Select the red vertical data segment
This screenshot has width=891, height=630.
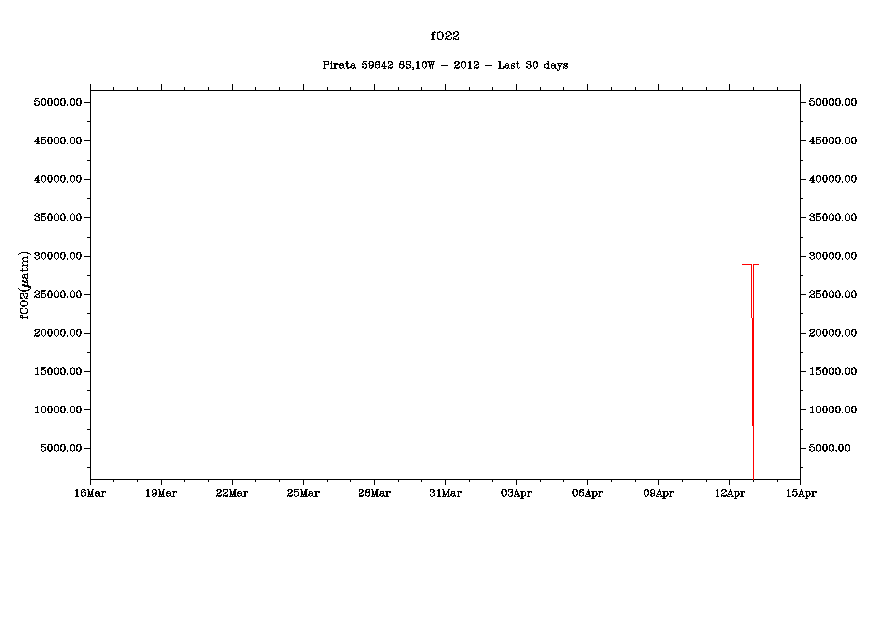[752, 370]
